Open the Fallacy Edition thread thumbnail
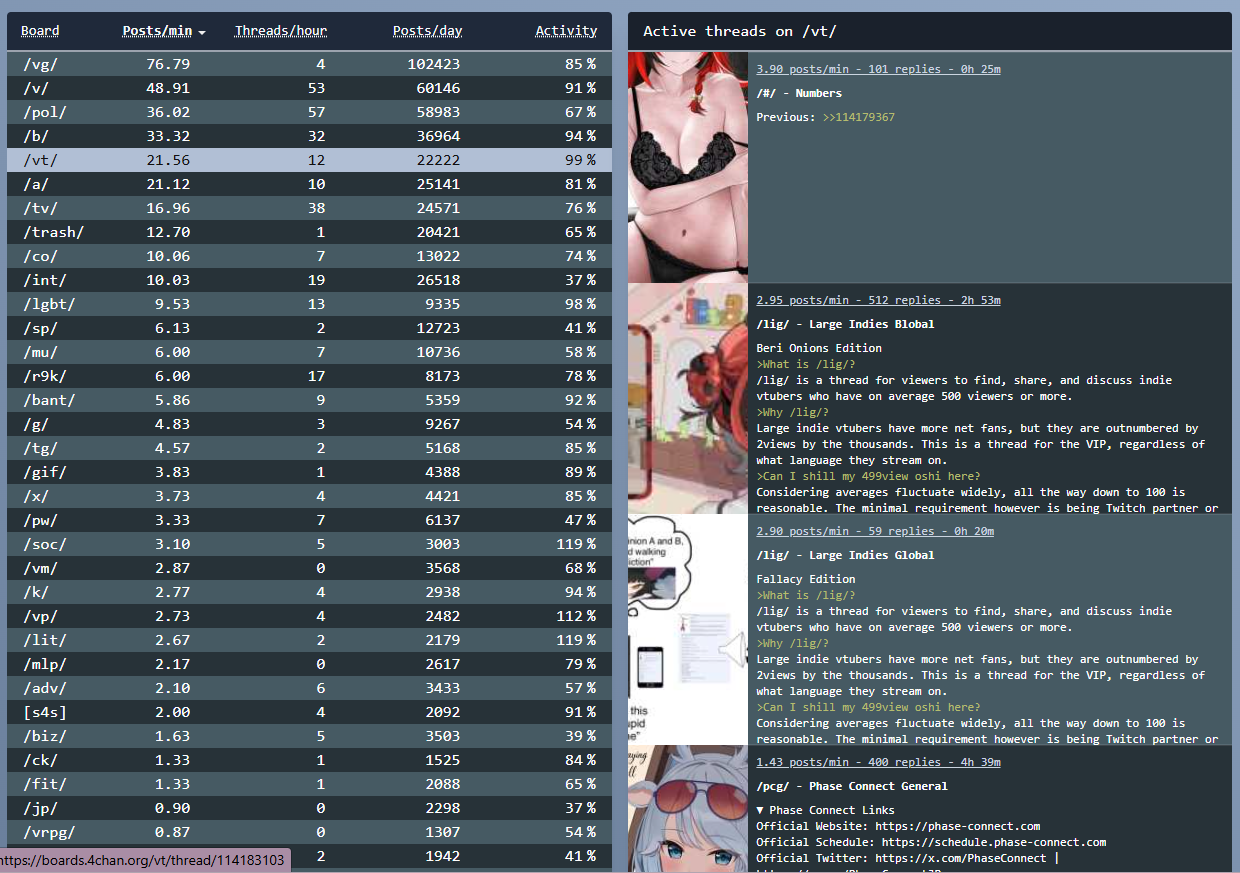 click(x=688, y=629)
